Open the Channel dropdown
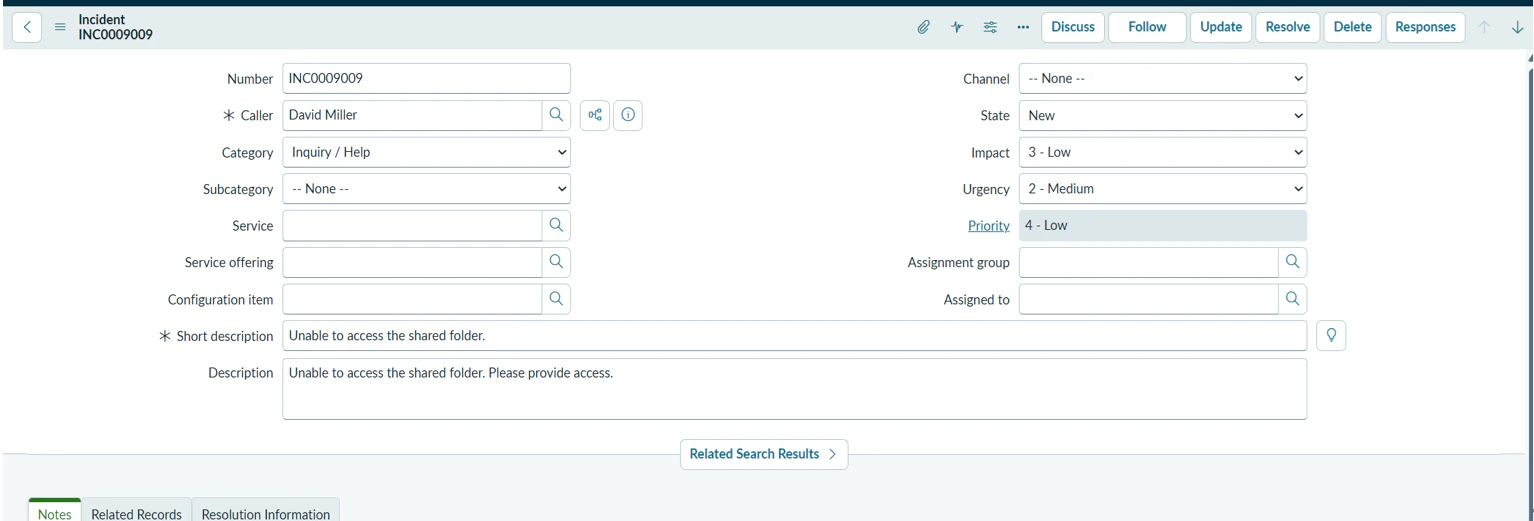The height and width of the screenshot is (521, 1534). point(1163,78)
